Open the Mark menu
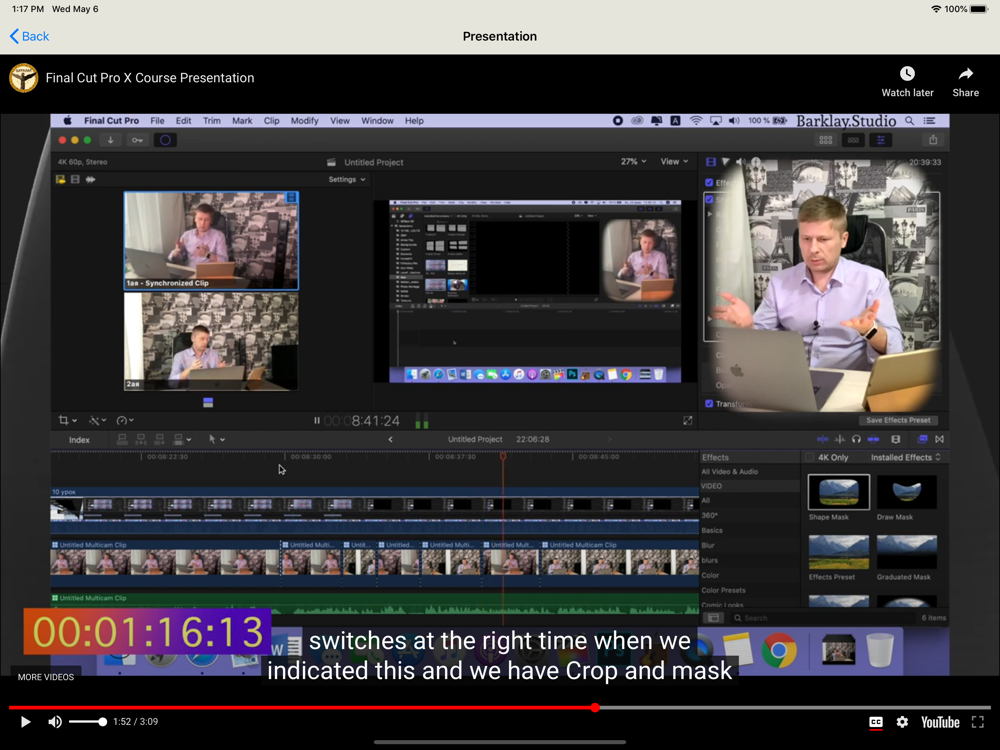The height and width of the screenshot is (750, 1000). [242, 121]
